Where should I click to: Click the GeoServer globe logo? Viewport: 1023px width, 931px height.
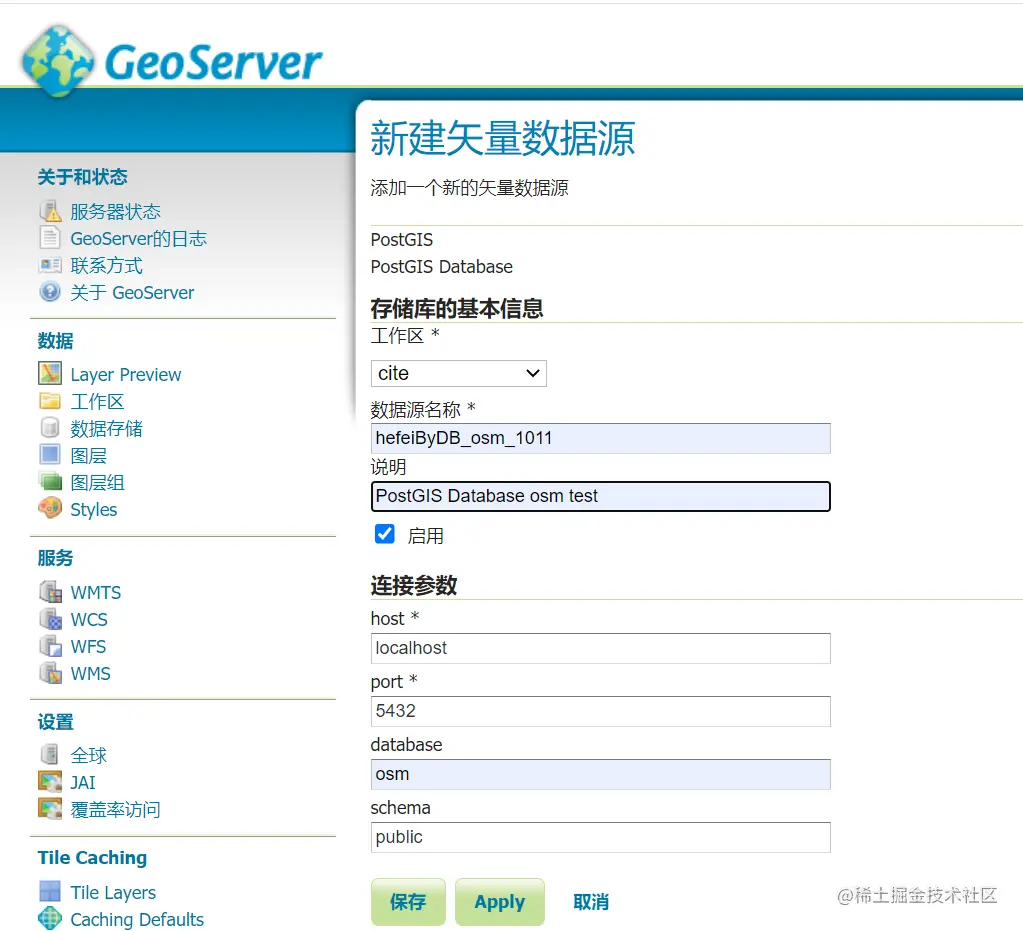(x=57, y=61)
